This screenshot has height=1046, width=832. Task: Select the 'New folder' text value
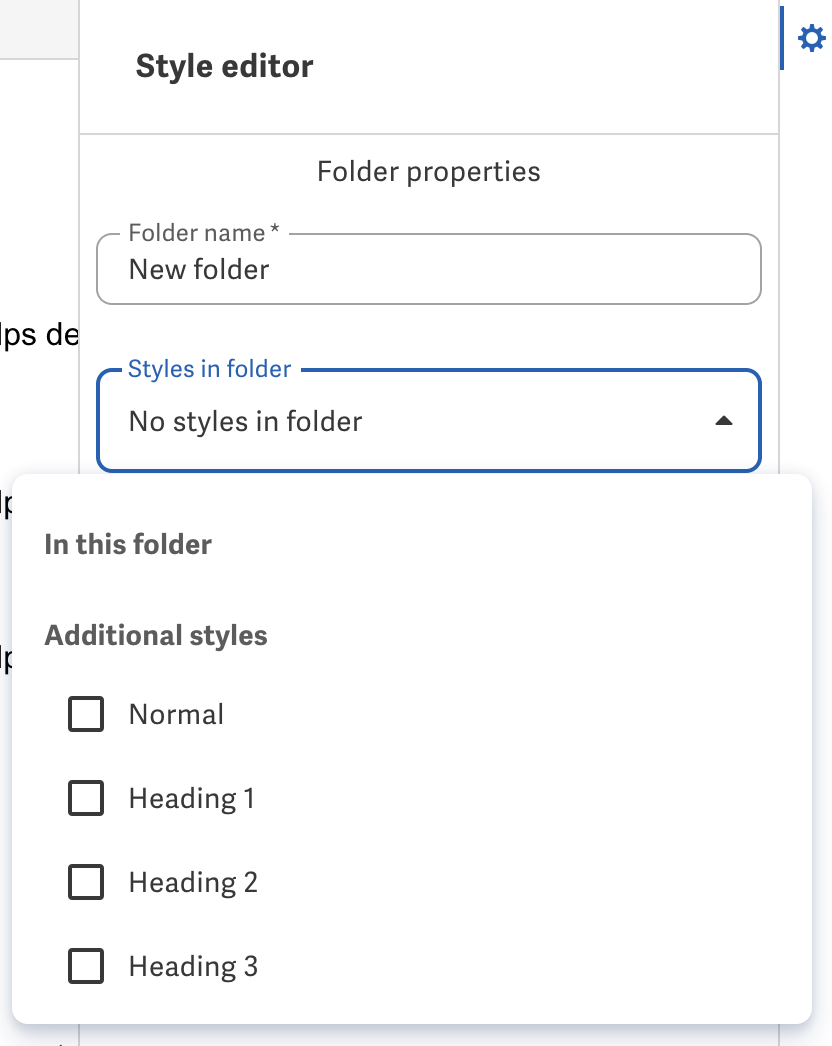click(199, 270)
